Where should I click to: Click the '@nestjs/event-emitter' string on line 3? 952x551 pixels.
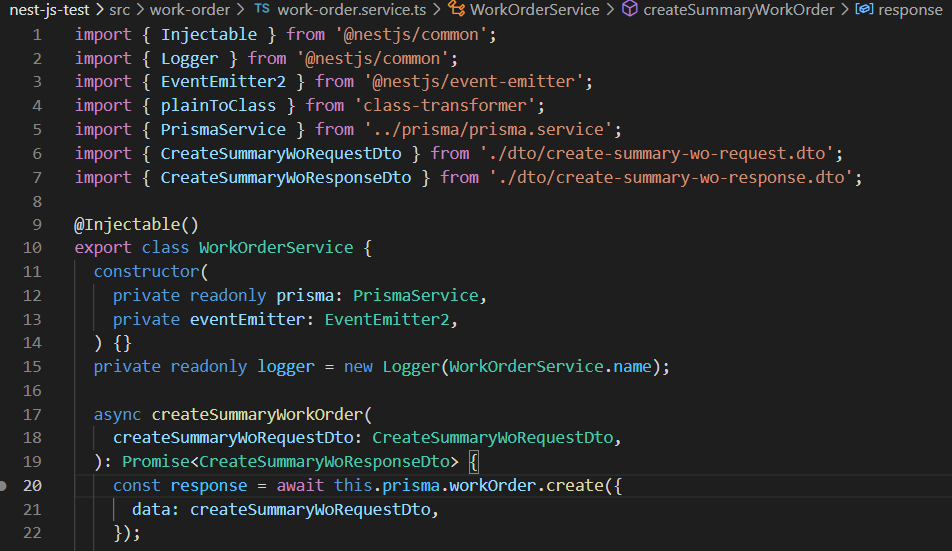pyautogui.click(x=474, y=82)
